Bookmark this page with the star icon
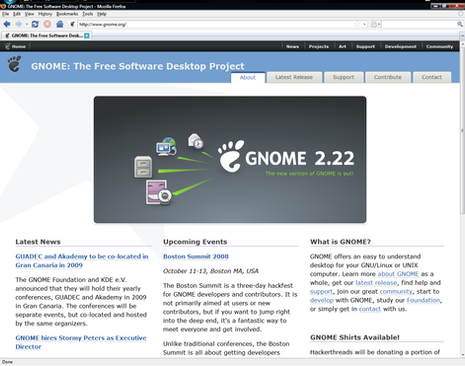 [357, 24]
